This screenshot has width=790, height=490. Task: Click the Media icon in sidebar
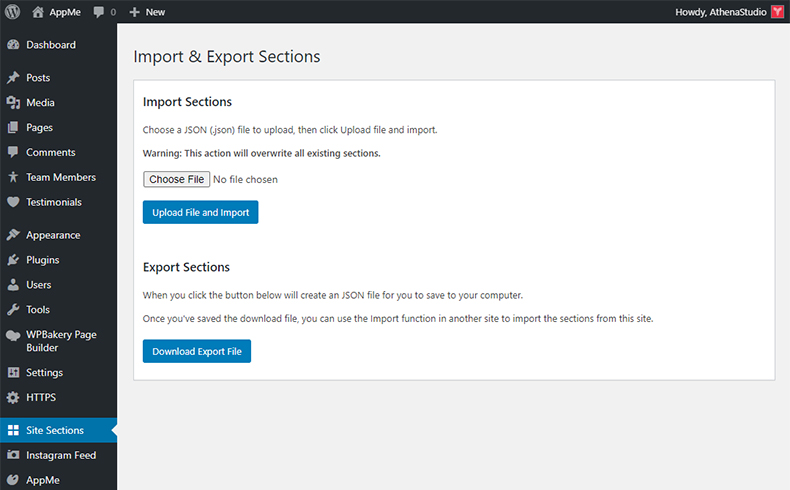point(13,102)
